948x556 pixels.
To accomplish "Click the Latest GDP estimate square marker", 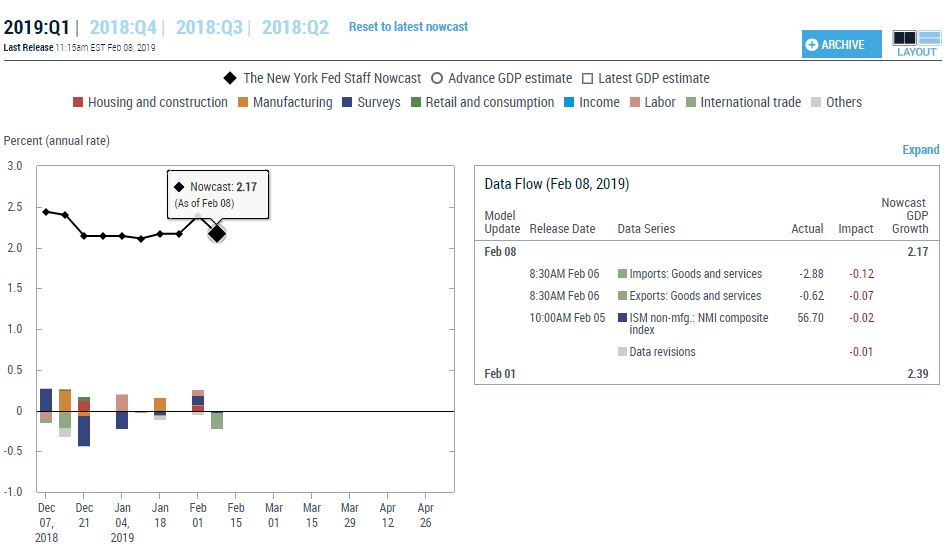I will (x=588, y=78).
